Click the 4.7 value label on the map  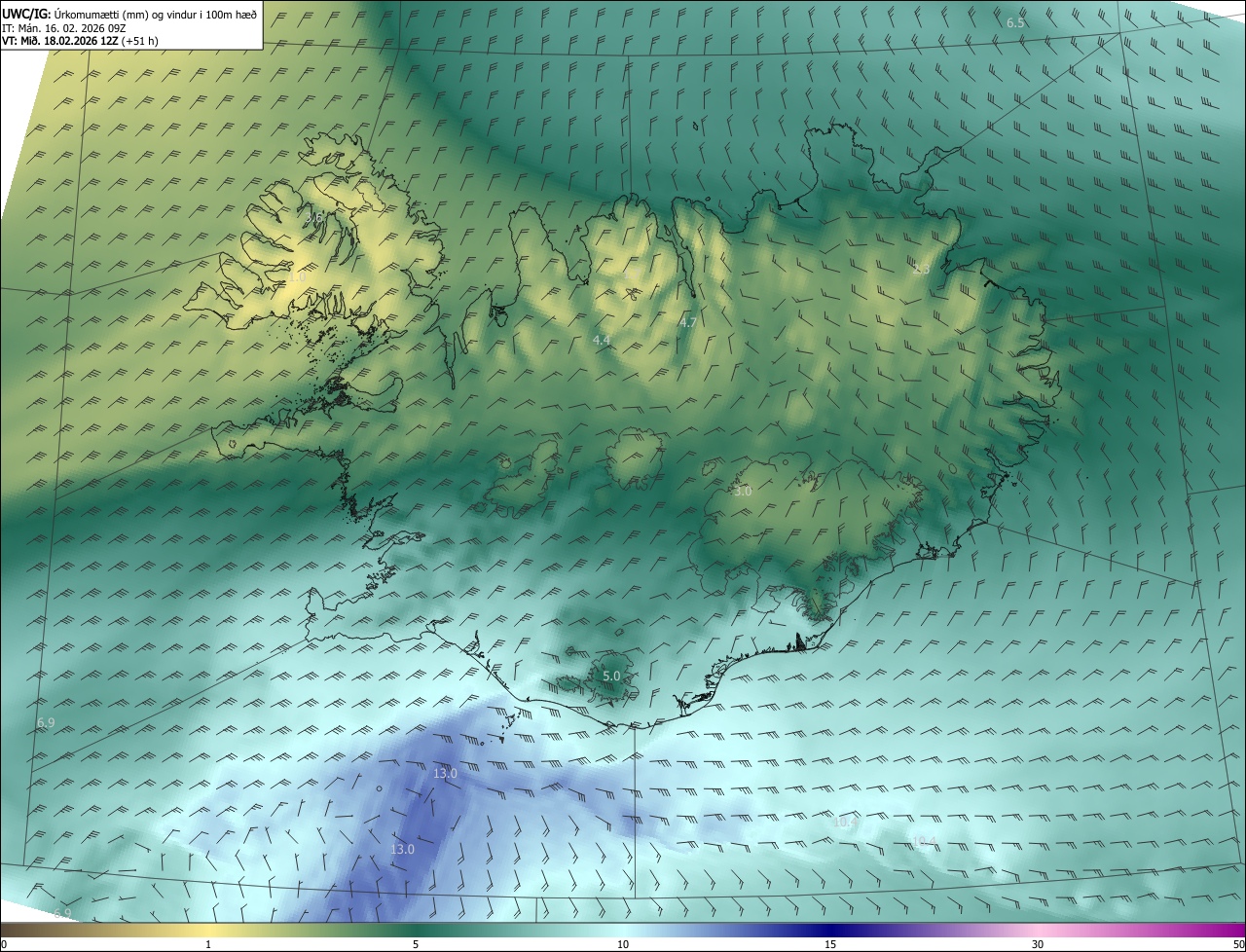(688, 322)
